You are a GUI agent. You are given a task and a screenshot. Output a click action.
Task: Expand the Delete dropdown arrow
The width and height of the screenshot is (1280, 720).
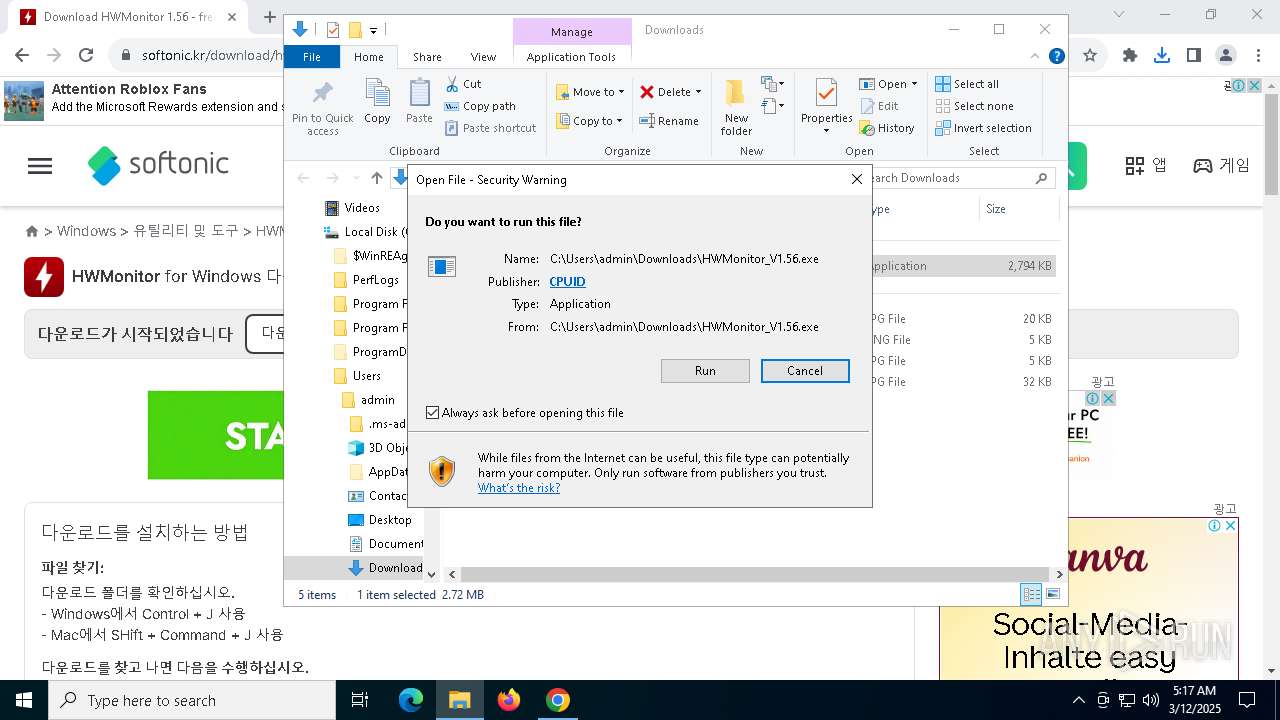pos(698,92)
